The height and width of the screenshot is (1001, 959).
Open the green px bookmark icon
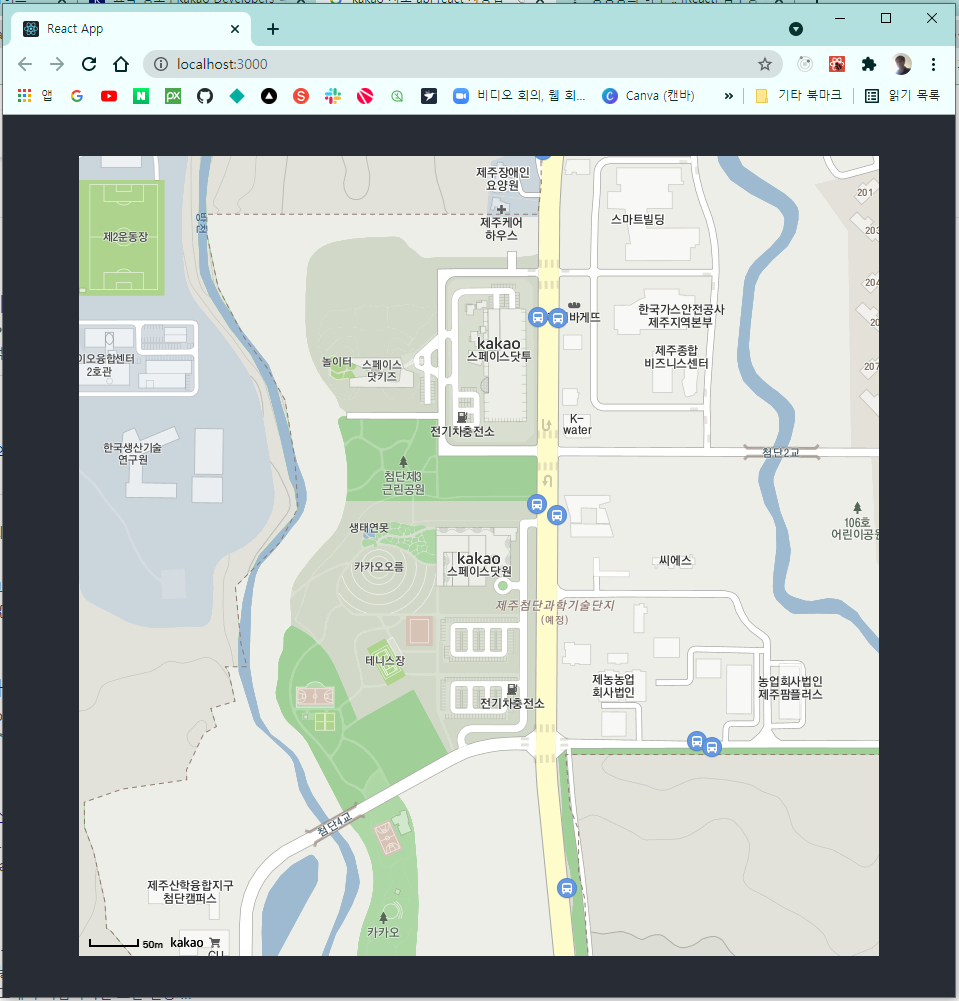[x=173, y=96]
